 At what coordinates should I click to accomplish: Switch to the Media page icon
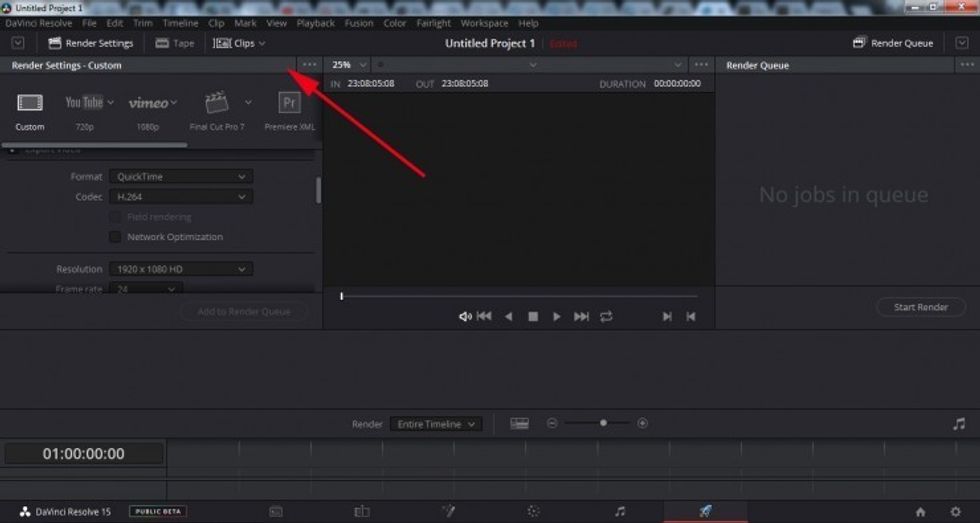pyautogui.click(x=276, y=511)
